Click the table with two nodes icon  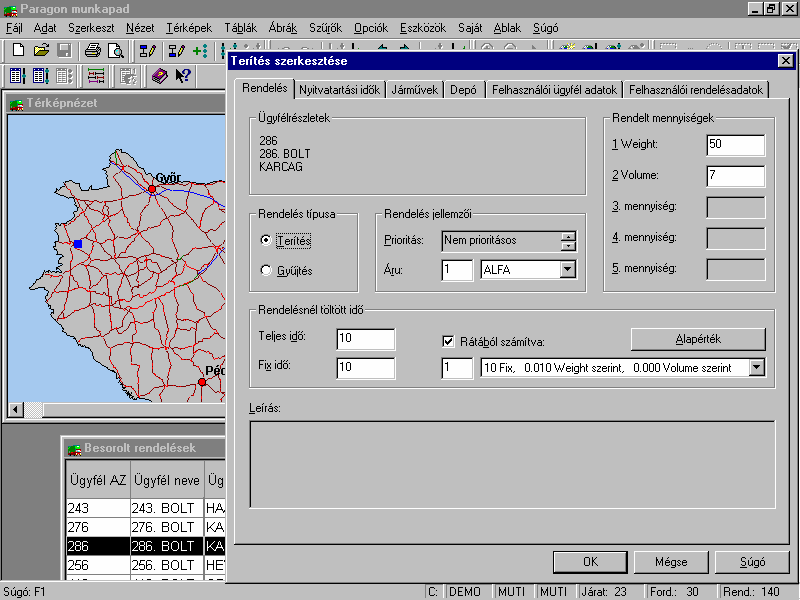click(41, 76)
